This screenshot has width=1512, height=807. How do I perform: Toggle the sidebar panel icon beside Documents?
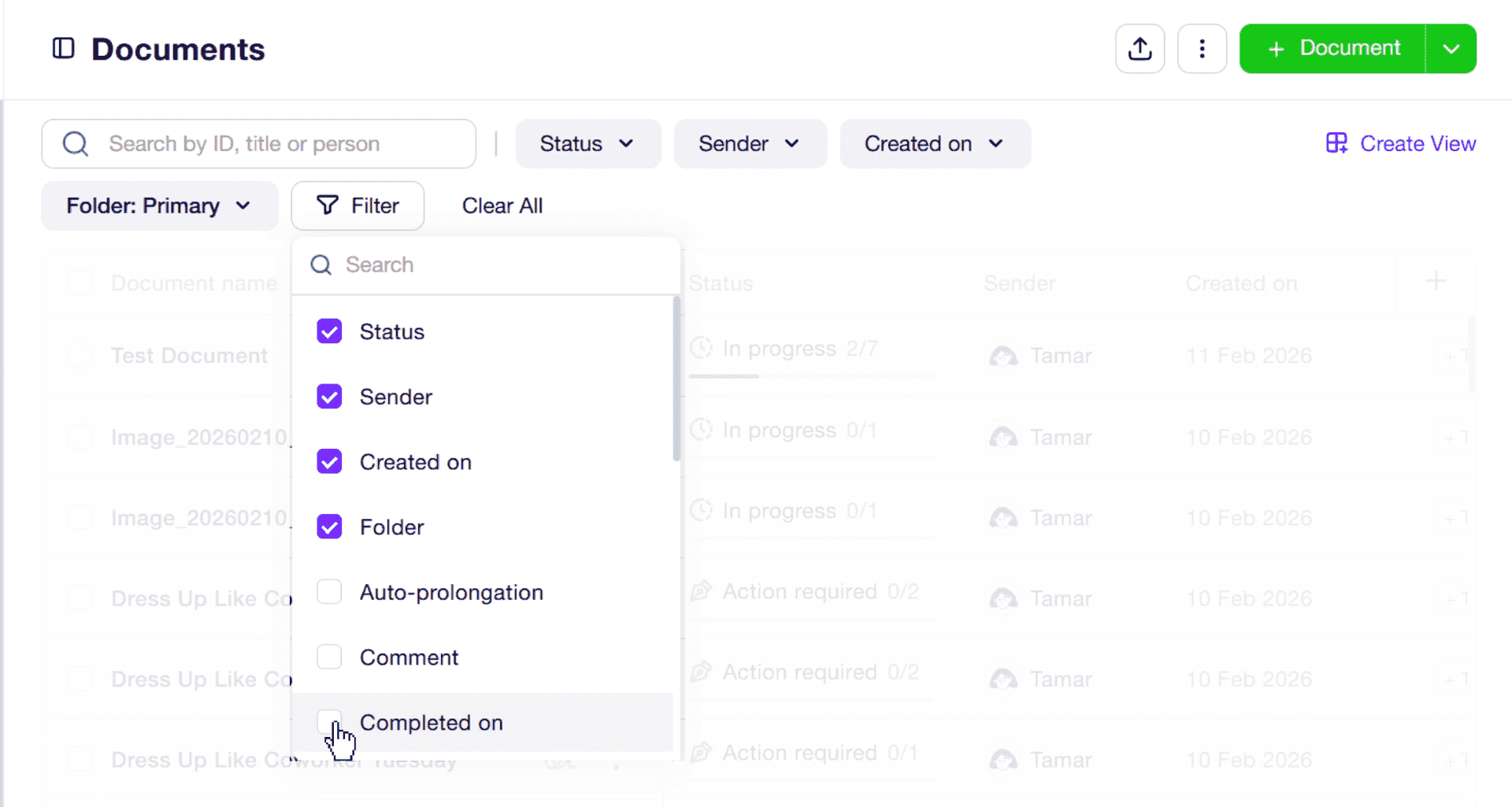tap(63, 49)
